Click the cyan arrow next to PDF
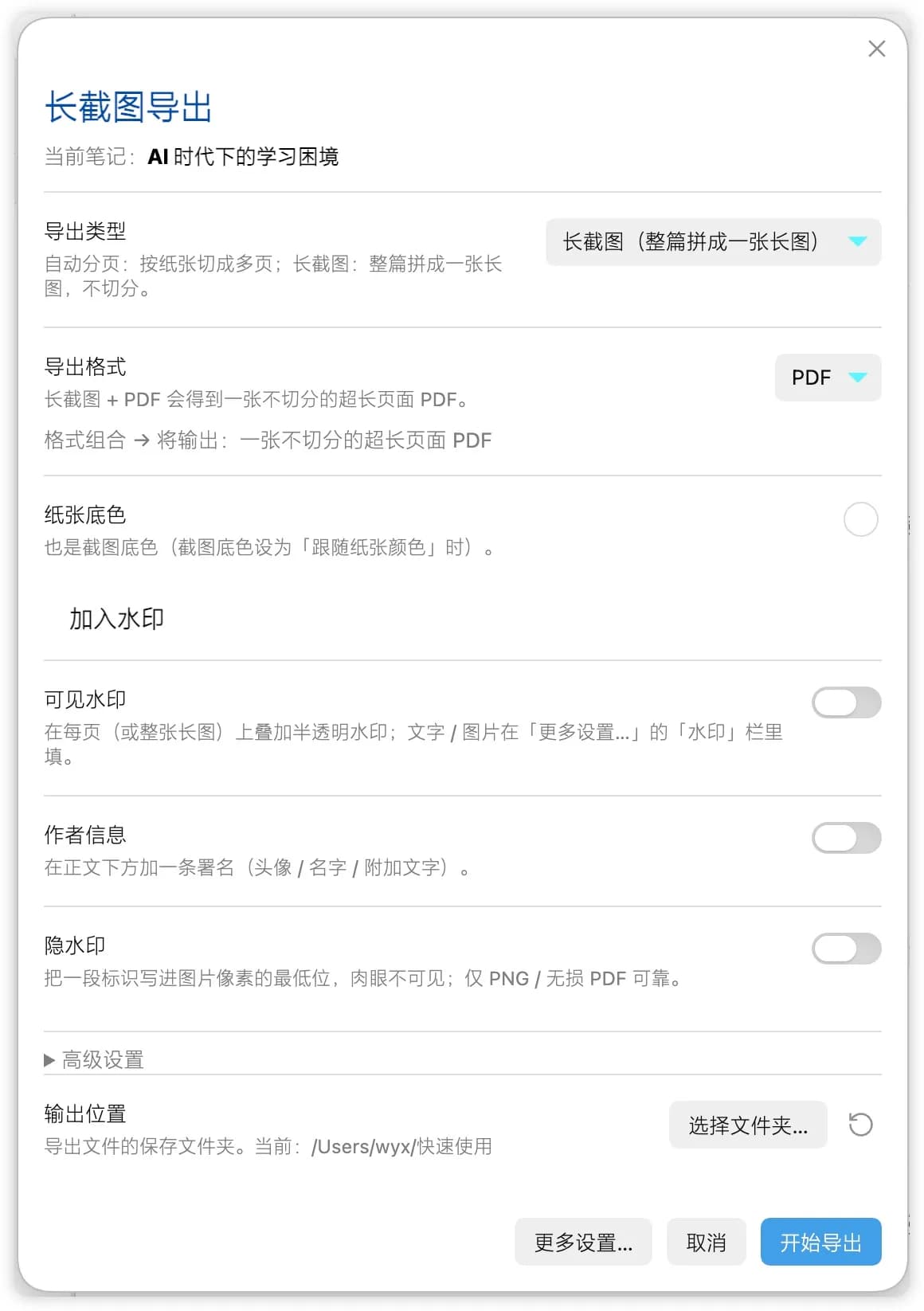Image resolution: width=924 pixels, height=1311 pixels. pos(857,377)
